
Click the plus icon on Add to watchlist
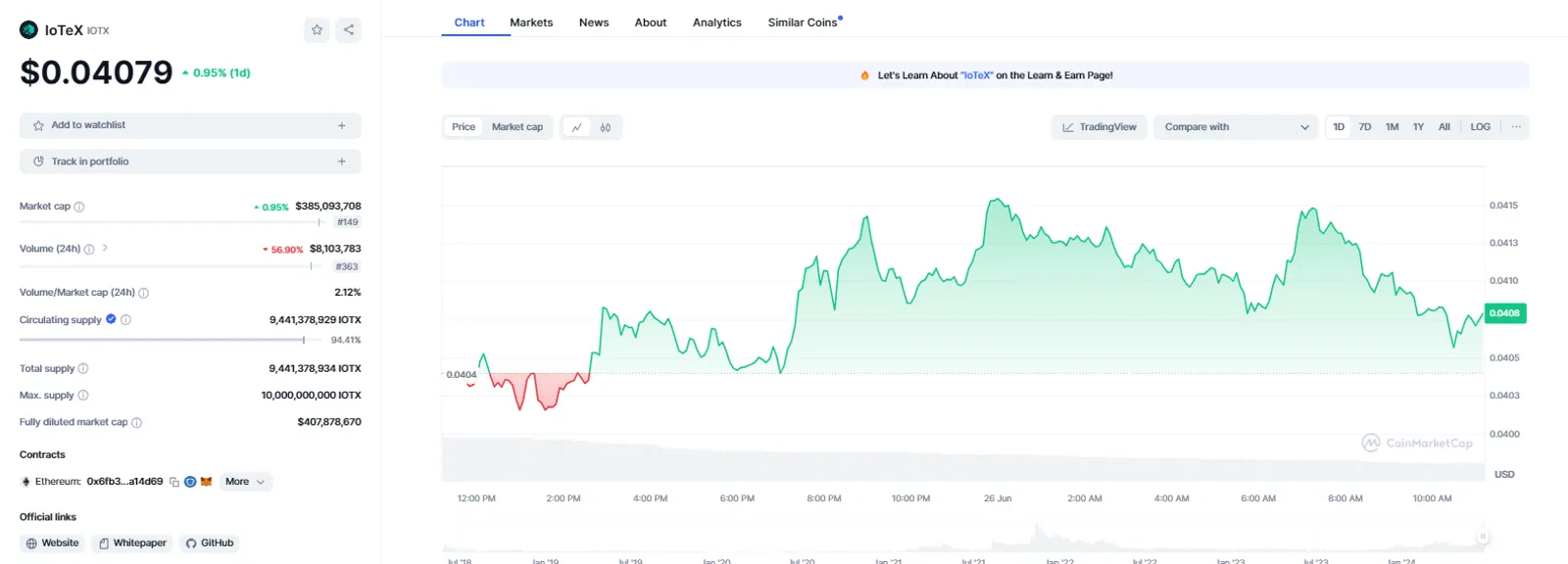[x=342, y=125]
